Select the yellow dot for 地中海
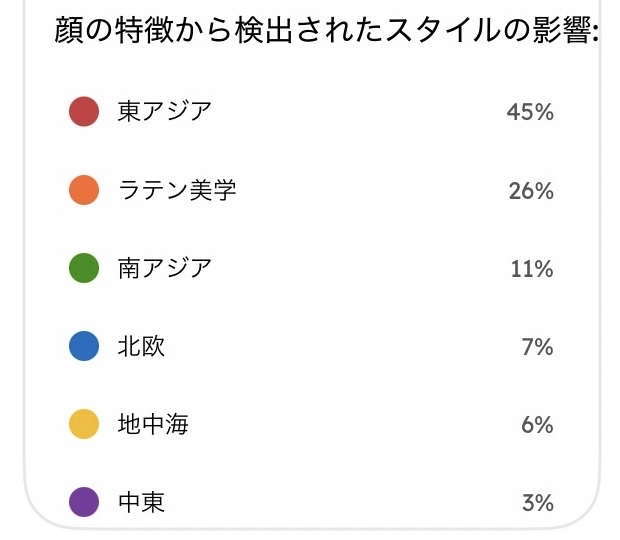Image resolution: width=620 pixels, height=540 pixels. coord(84,424)
